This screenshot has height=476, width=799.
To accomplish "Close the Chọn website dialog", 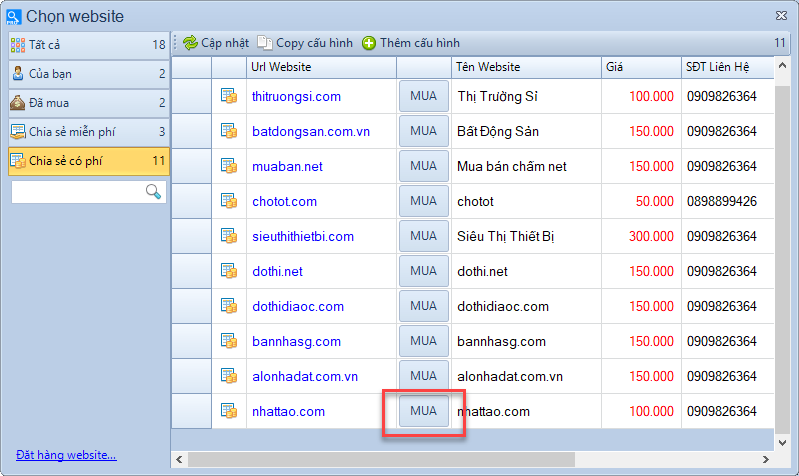I will click(781, 16).
